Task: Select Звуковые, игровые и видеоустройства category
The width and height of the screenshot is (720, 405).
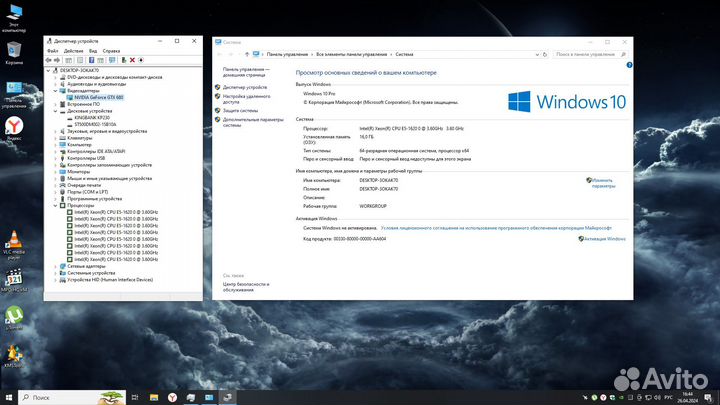Action: coord(107,131)
